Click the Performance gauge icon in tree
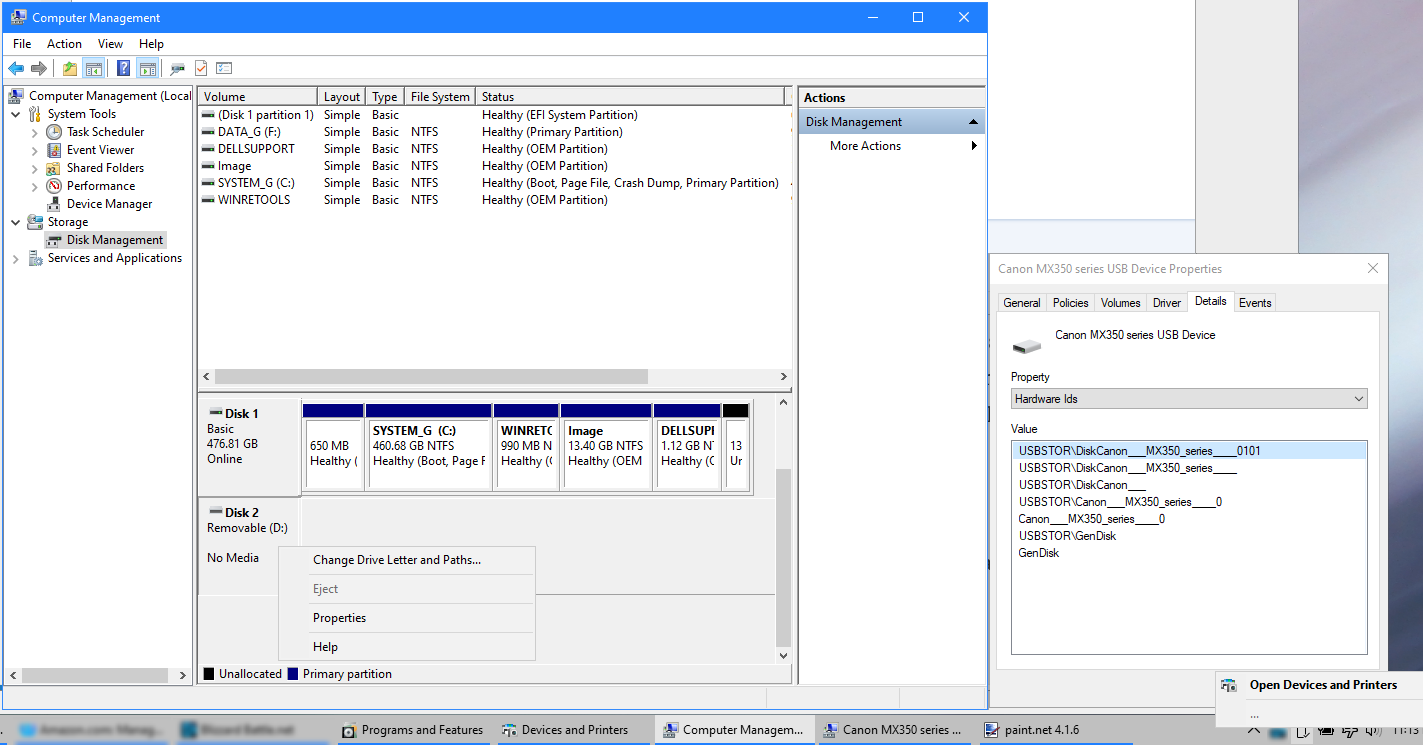Screen dimensions: 1423x745 54,186
